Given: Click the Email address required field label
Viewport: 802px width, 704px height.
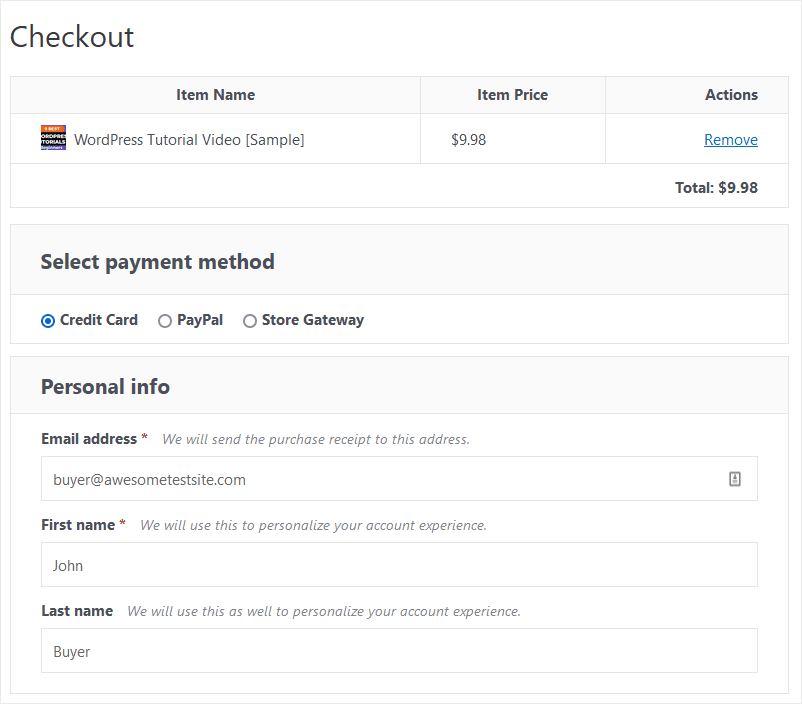Looking at the screenshot, I should (88, 438).
